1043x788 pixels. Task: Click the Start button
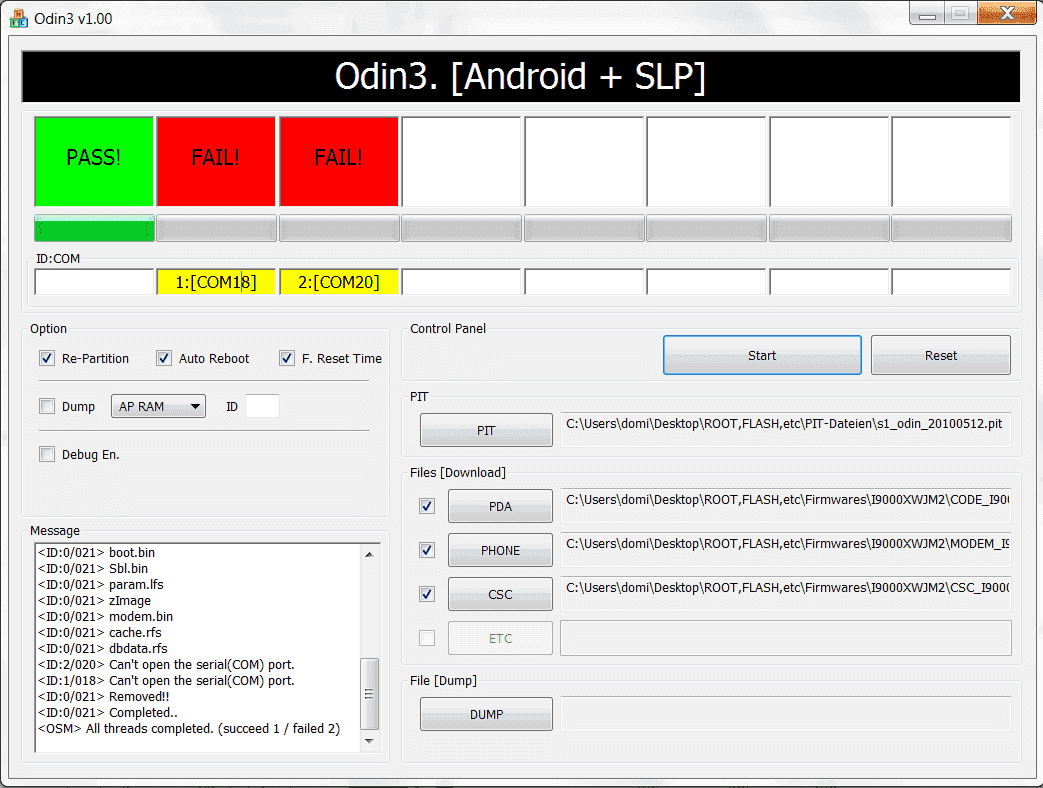[x=762, y=355]
